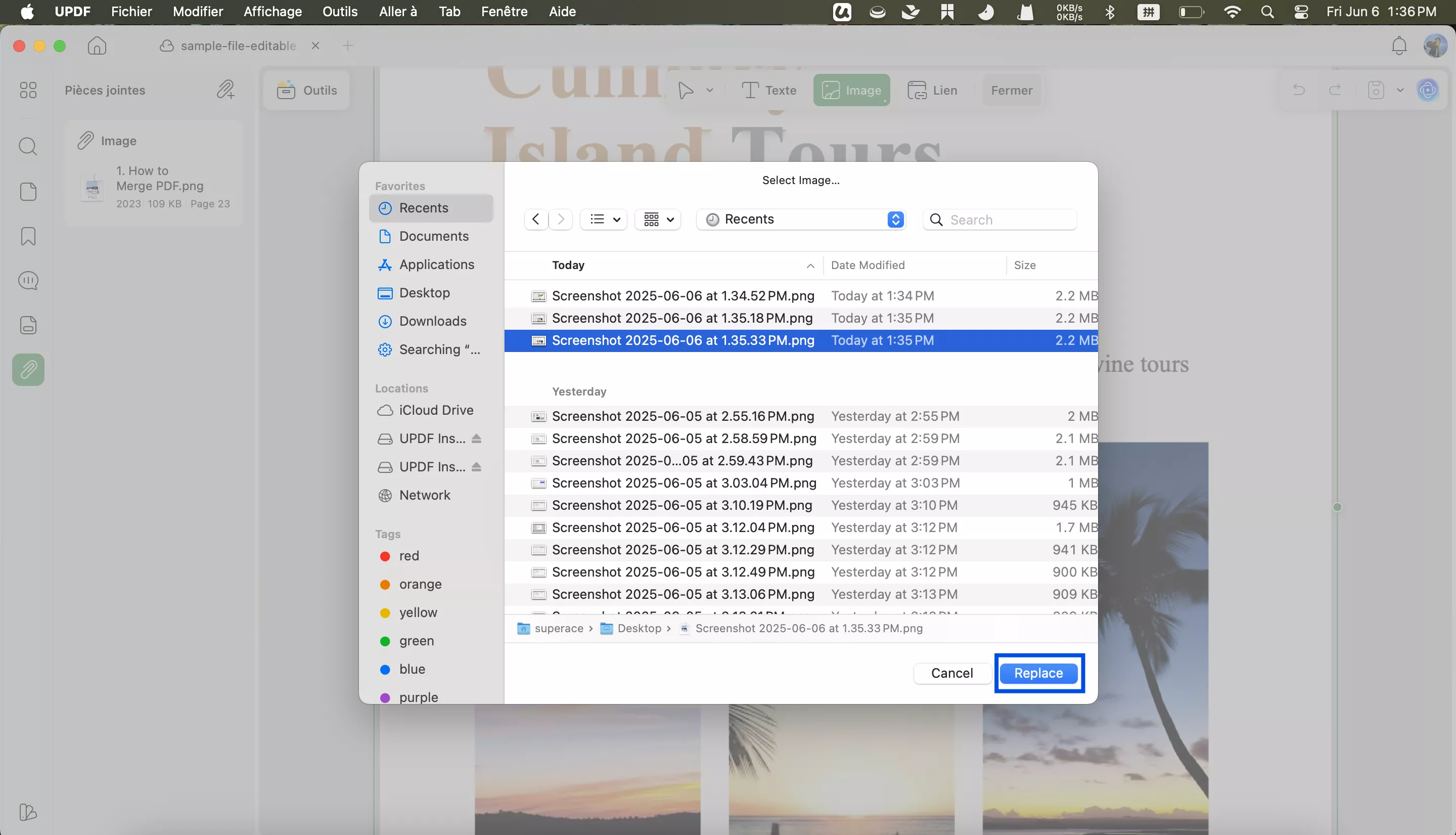Sort by Date Modified column
Image resolution: width=1456 pixels, height=835 pixels.
click(x=915, y=265)
